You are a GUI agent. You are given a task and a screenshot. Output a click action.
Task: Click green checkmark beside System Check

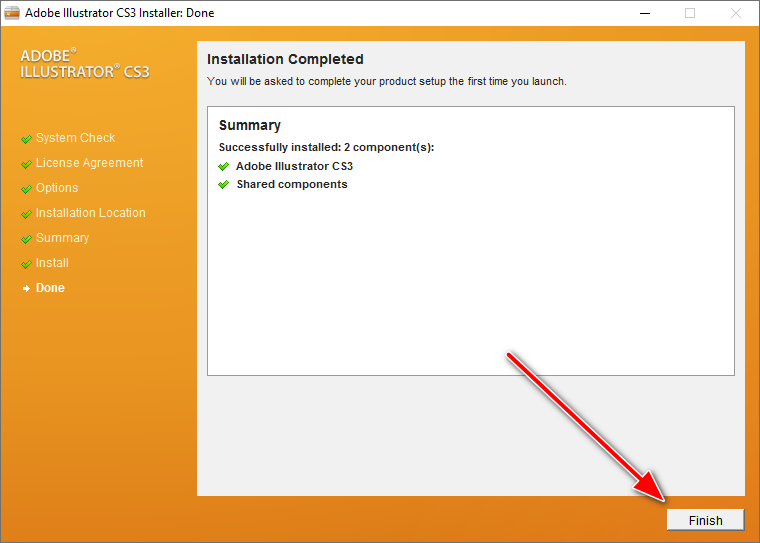click(x=26, y=139)
